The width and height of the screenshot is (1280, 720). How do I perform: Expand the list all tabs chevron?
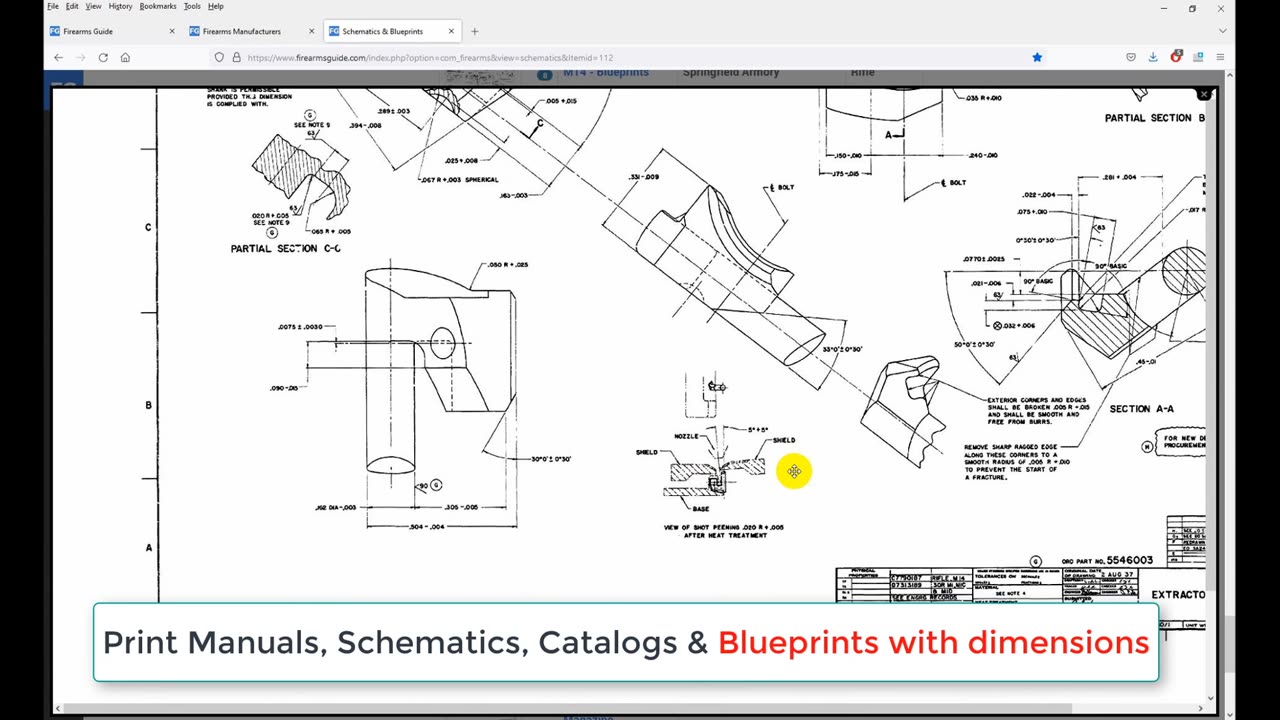pyautogui.click(x=1222, y=31)
